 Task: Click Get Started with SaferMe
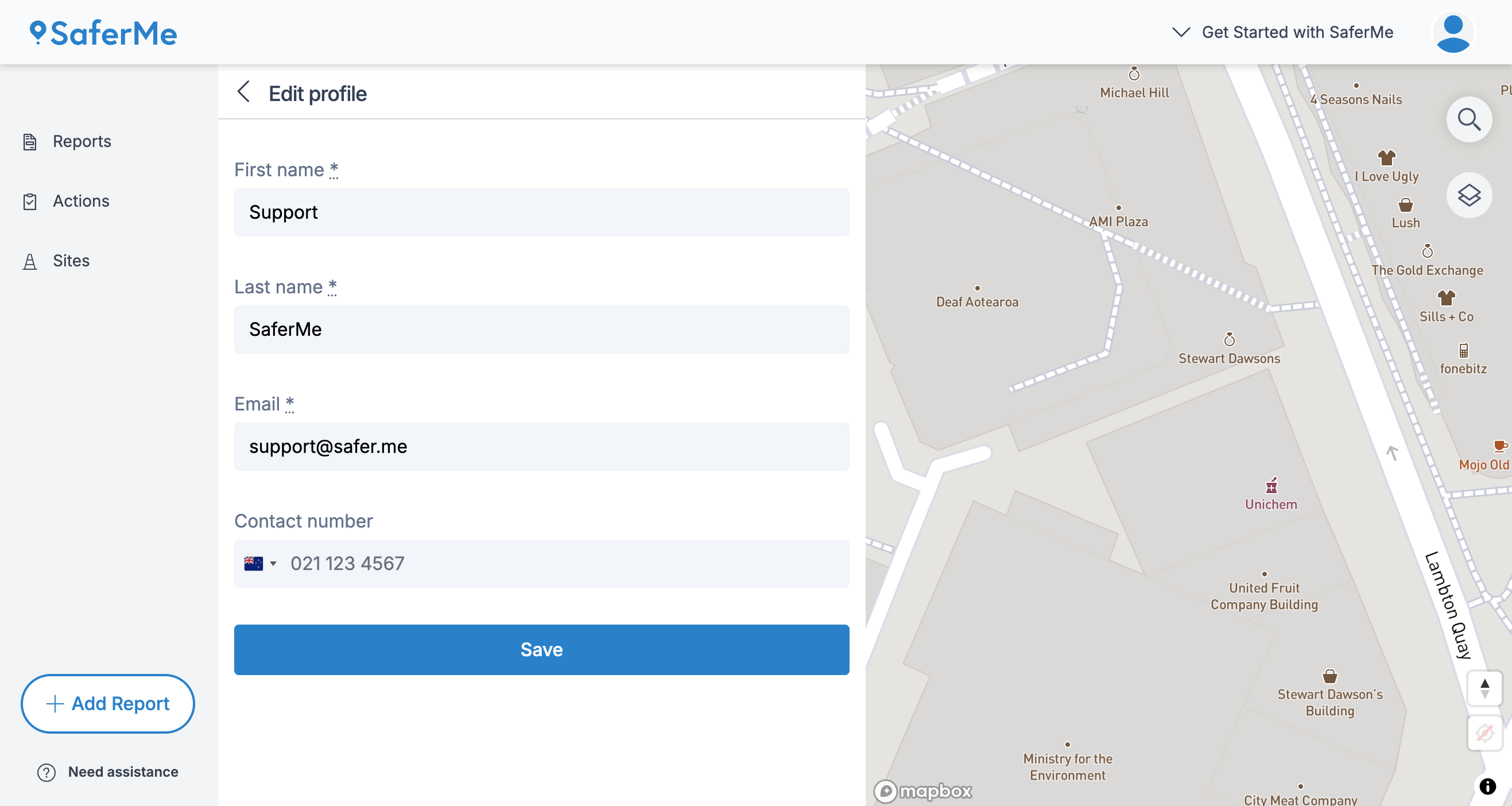click(1297, 32)
